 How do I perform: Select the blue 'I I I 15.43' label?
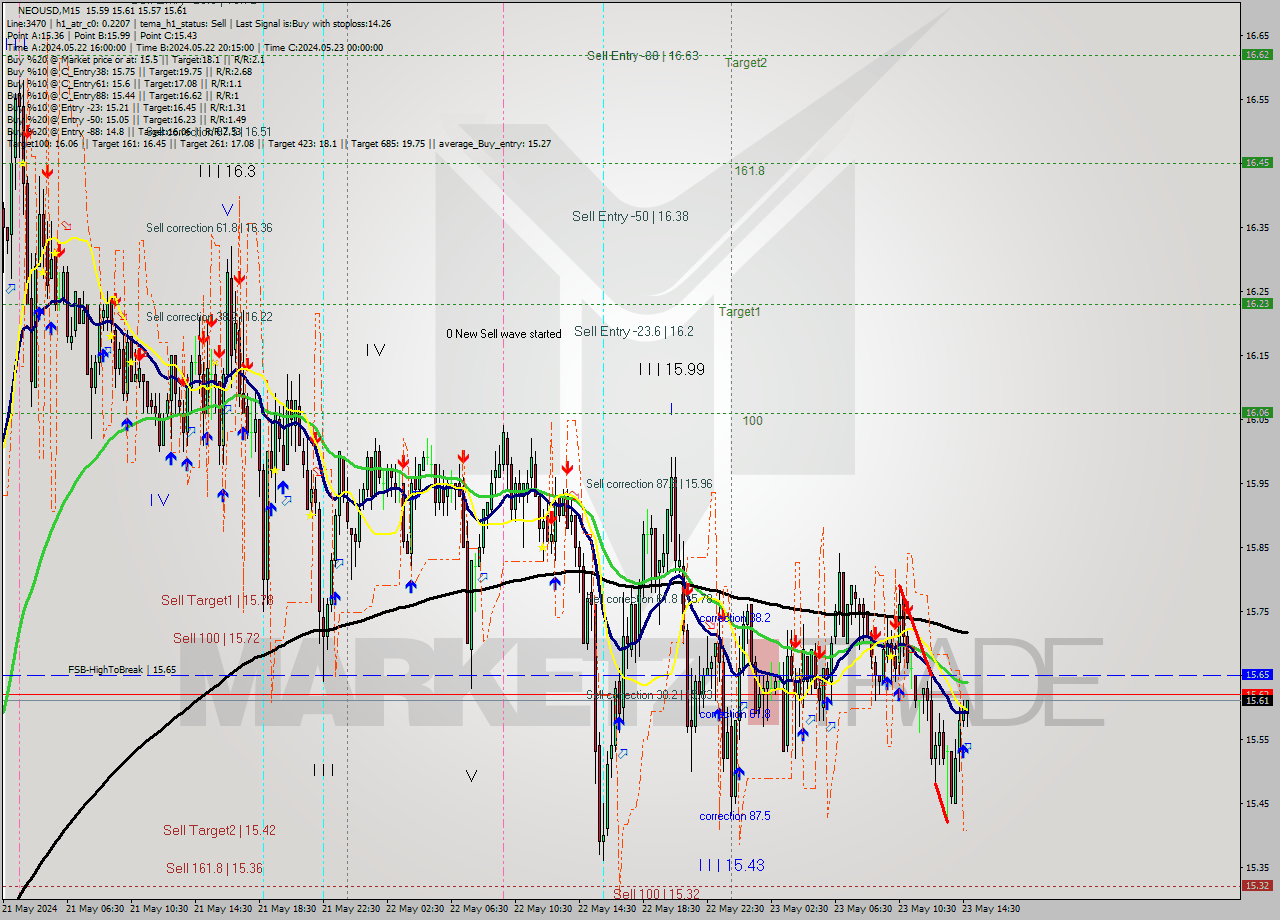click(x=731, y=865)
